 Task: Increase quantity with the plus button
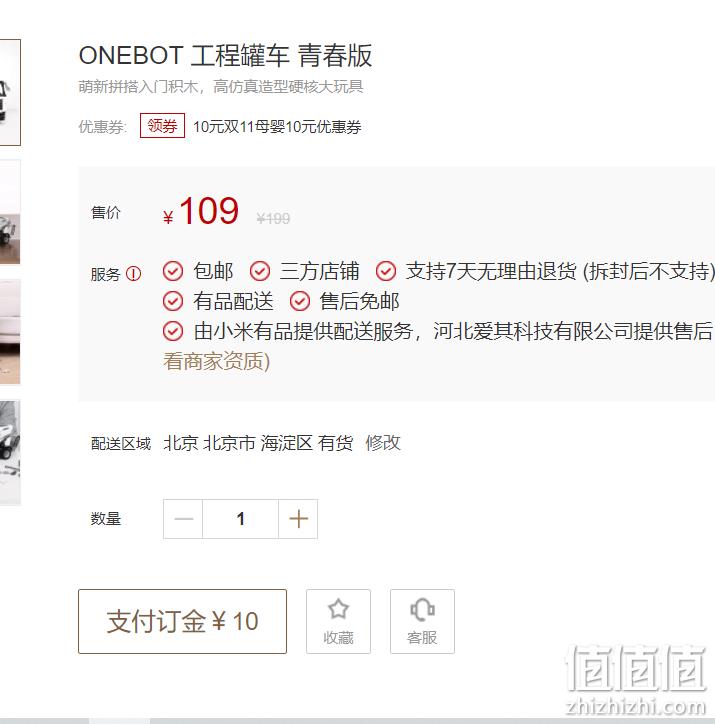(298, 519)
